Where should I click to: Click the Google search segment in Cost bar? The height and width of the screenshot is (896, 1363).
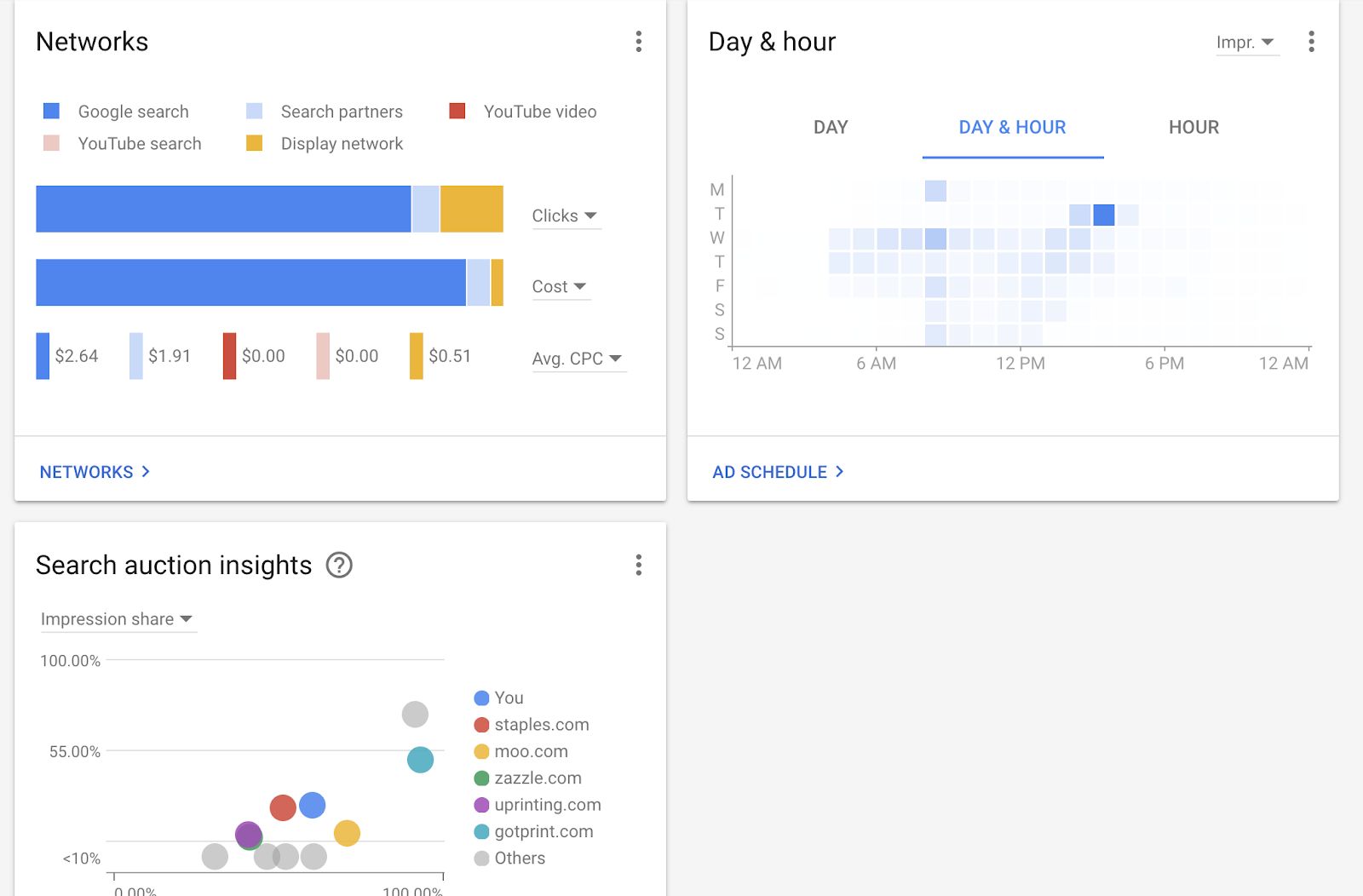250,282
